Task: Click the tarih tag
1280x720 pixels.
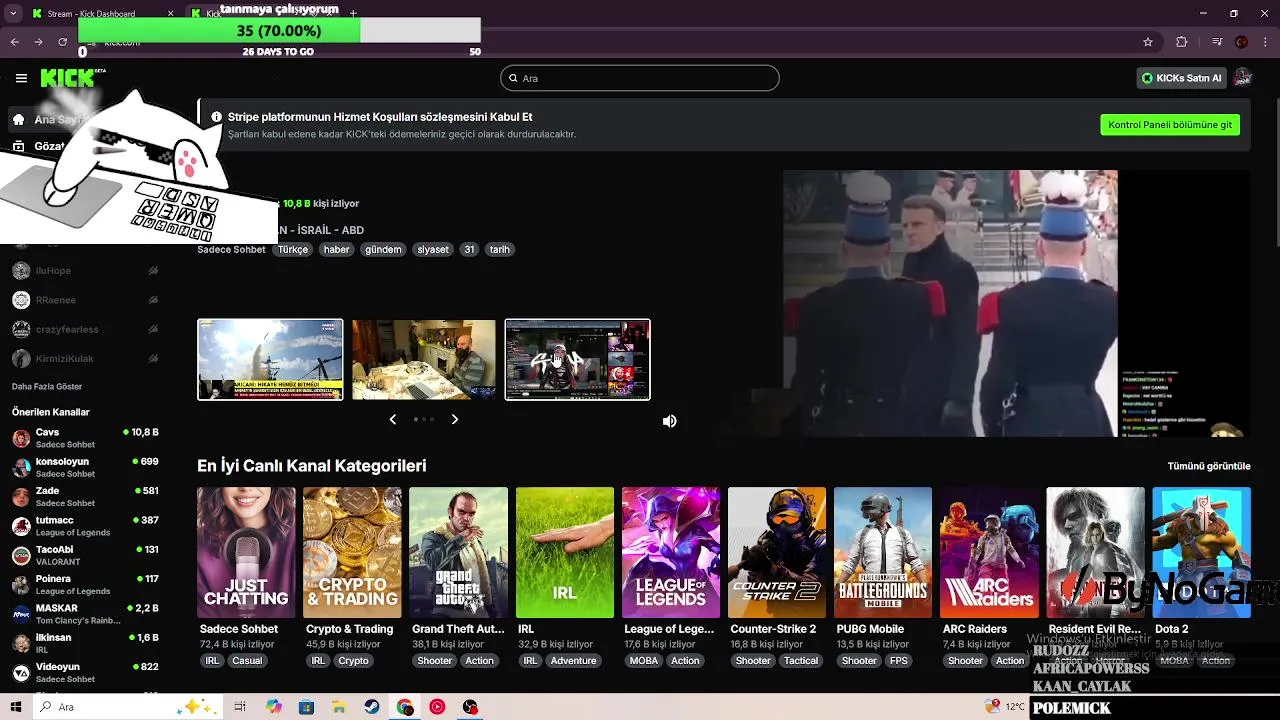Action: (x=500, y=249)
